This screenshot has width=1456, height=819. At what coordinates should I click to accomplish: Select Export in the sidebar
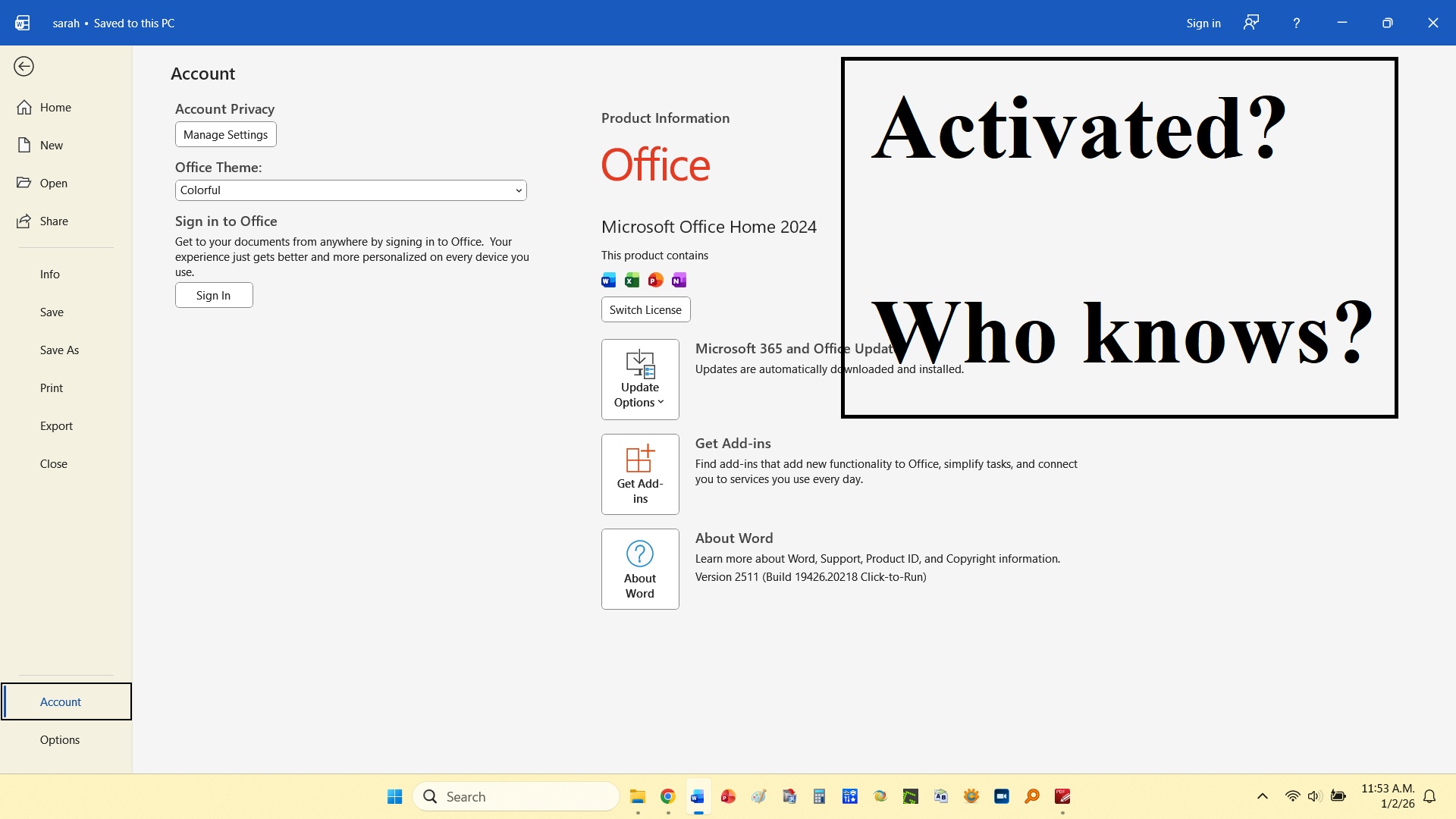57,426
